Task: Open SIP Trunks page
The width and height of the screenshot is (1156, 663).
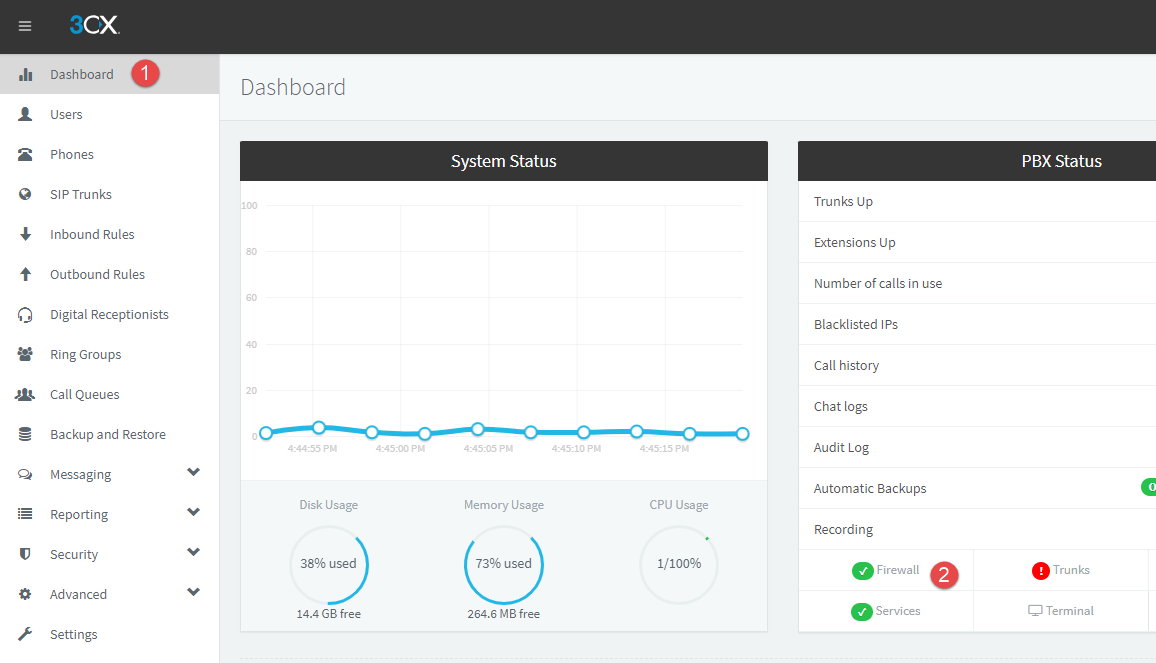Action: point(109,194)
